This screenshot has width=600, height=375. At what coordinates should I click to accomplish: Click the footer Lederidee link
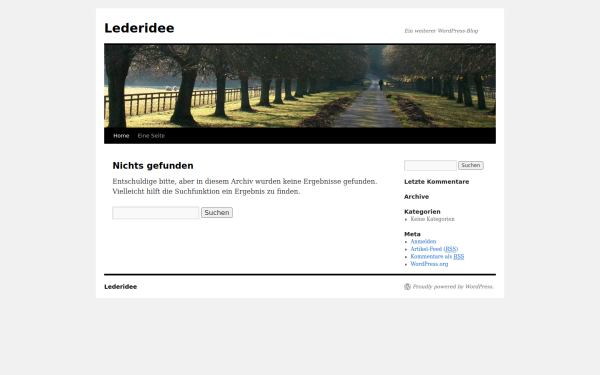click(x=121, y=287)
